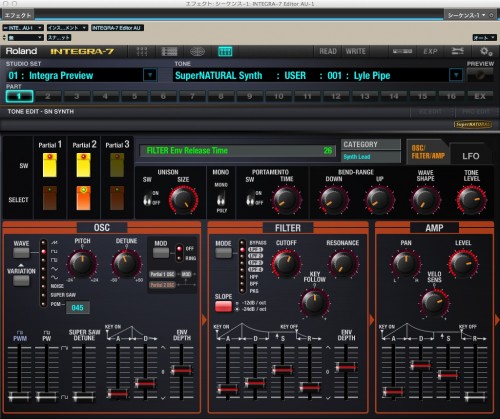Click the PCM wave number field 045
500x419 pixels.
[x=77, y=308]
